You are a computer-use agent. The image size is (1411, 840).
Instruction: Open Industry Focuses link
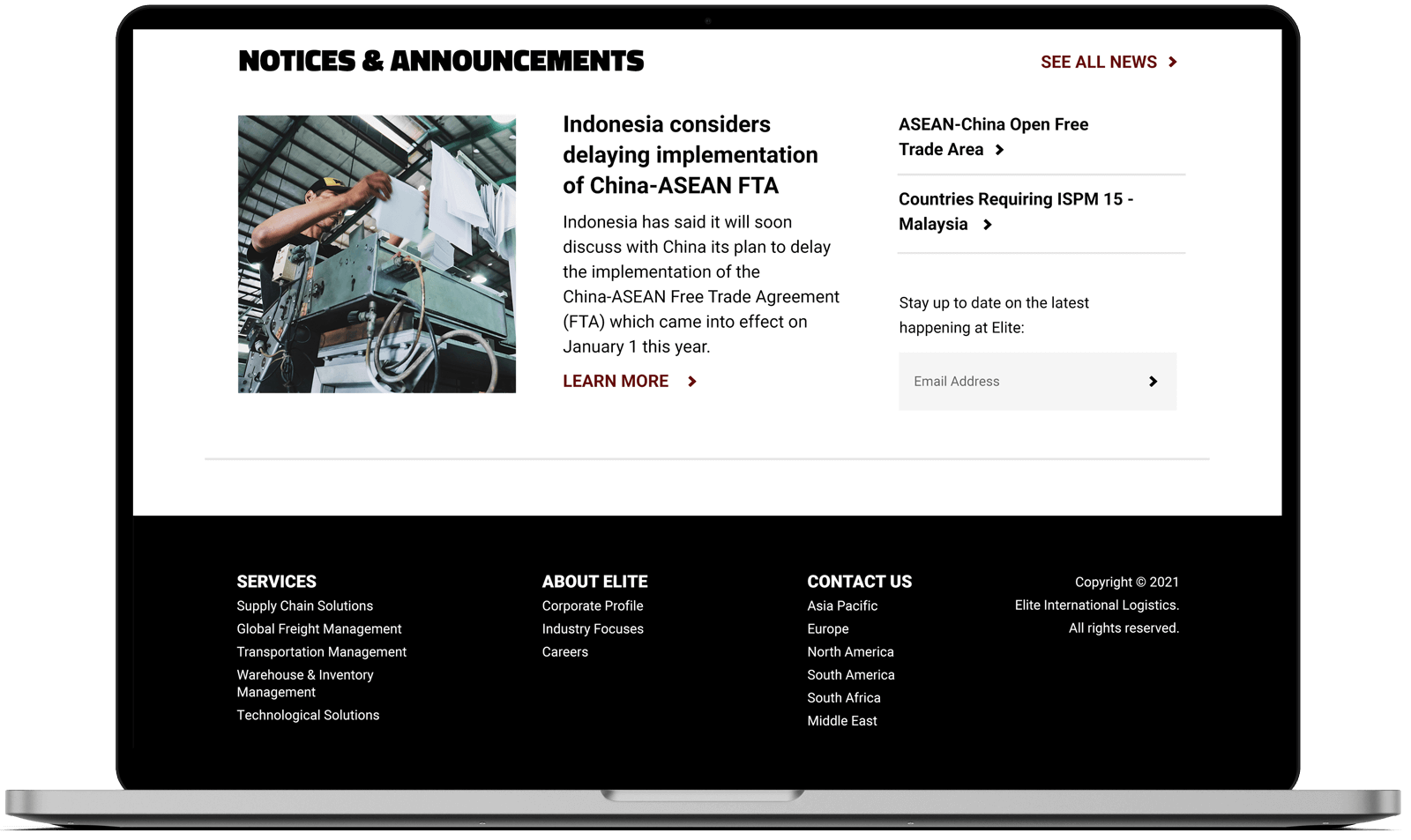593,629
